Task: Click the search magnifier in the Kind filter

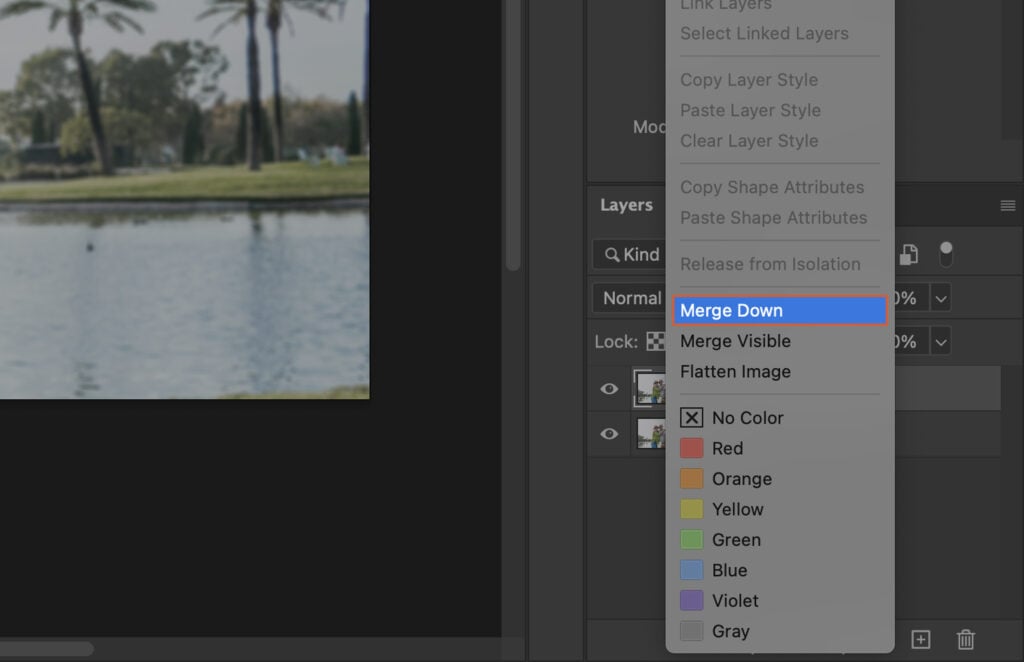Action: tap(610, 255)
